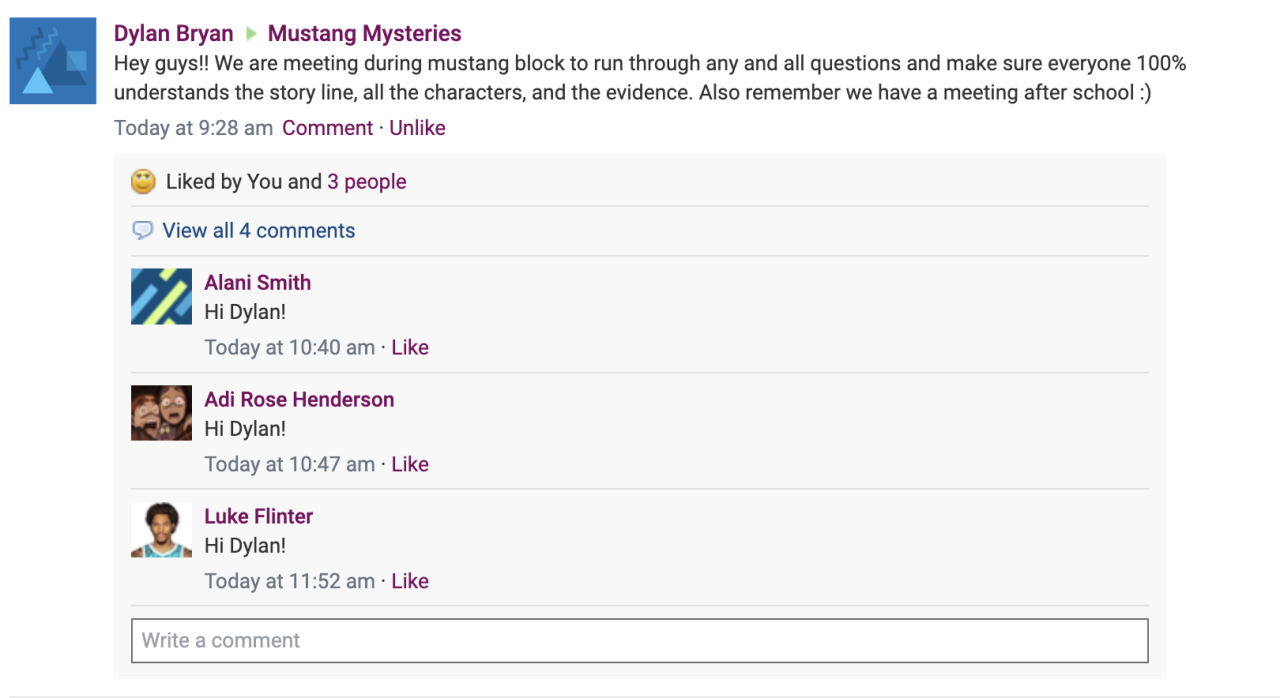The height and width of the screenshot is (698, 1280).
Task: Click the green arrow beside Dylan Bryan
Action: 251,34
